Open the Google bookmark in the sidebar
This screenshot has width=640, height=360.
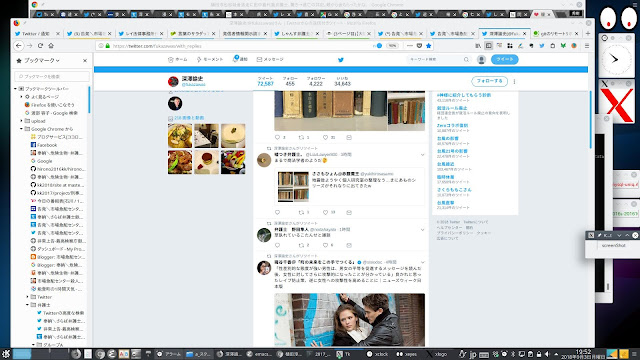(x=42, y=161)
